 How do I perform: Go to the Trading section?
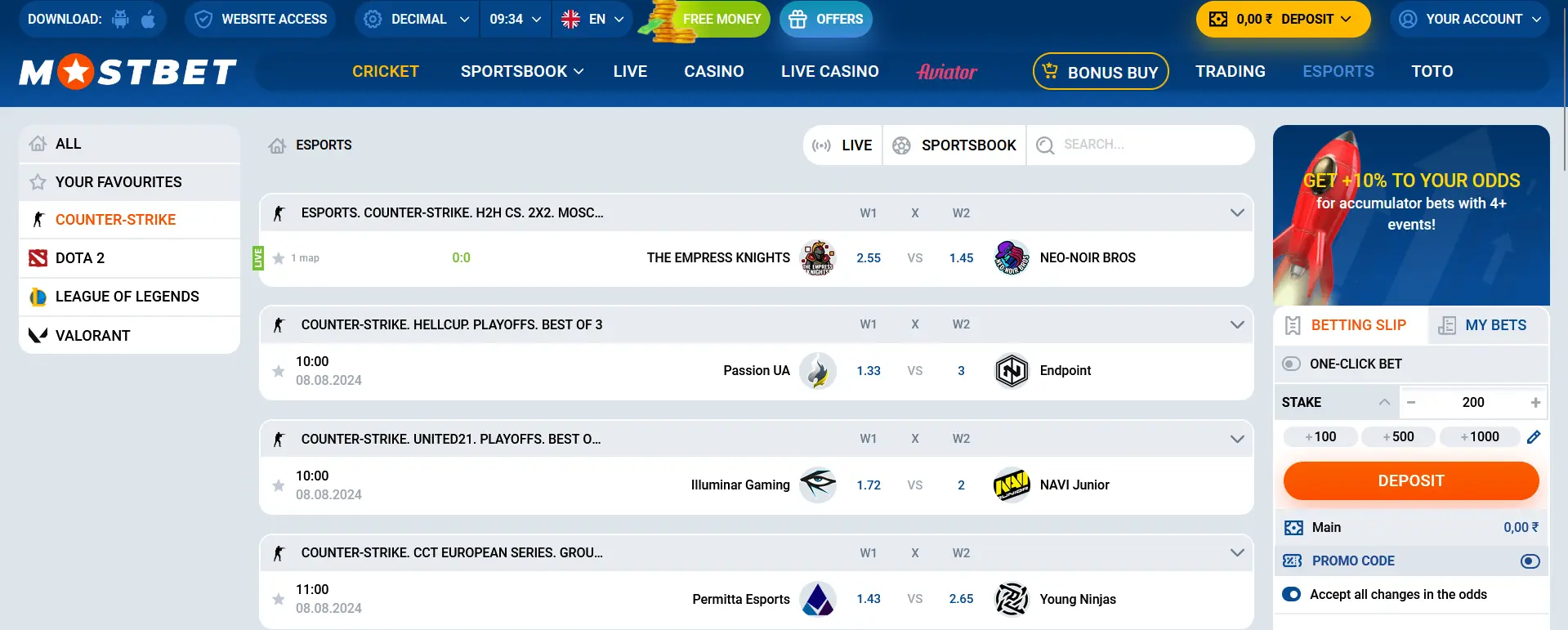1231,72
